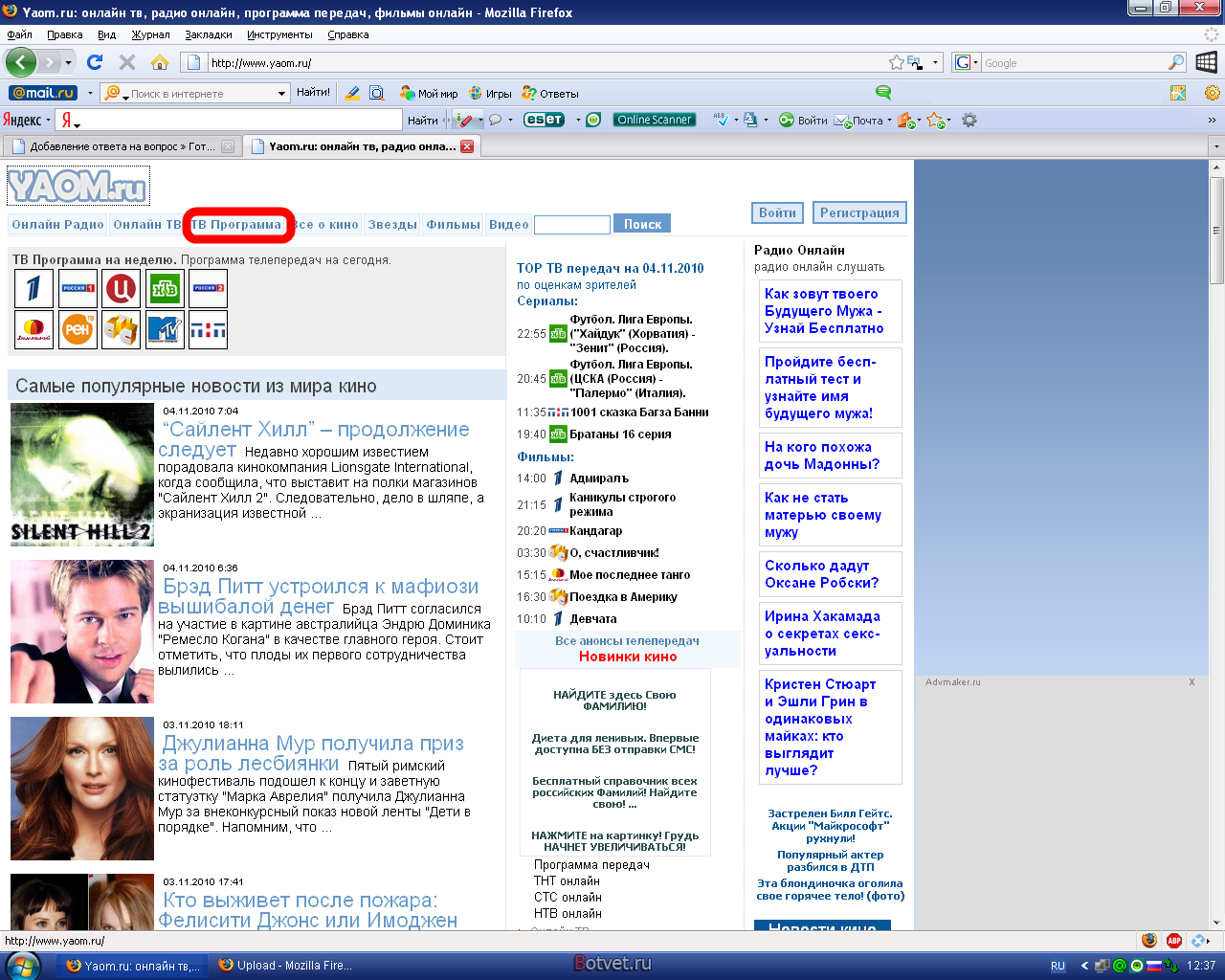Open ТНТ channel logo
Viewport: 1225px width, 980px height.
[x=208, y=329]
